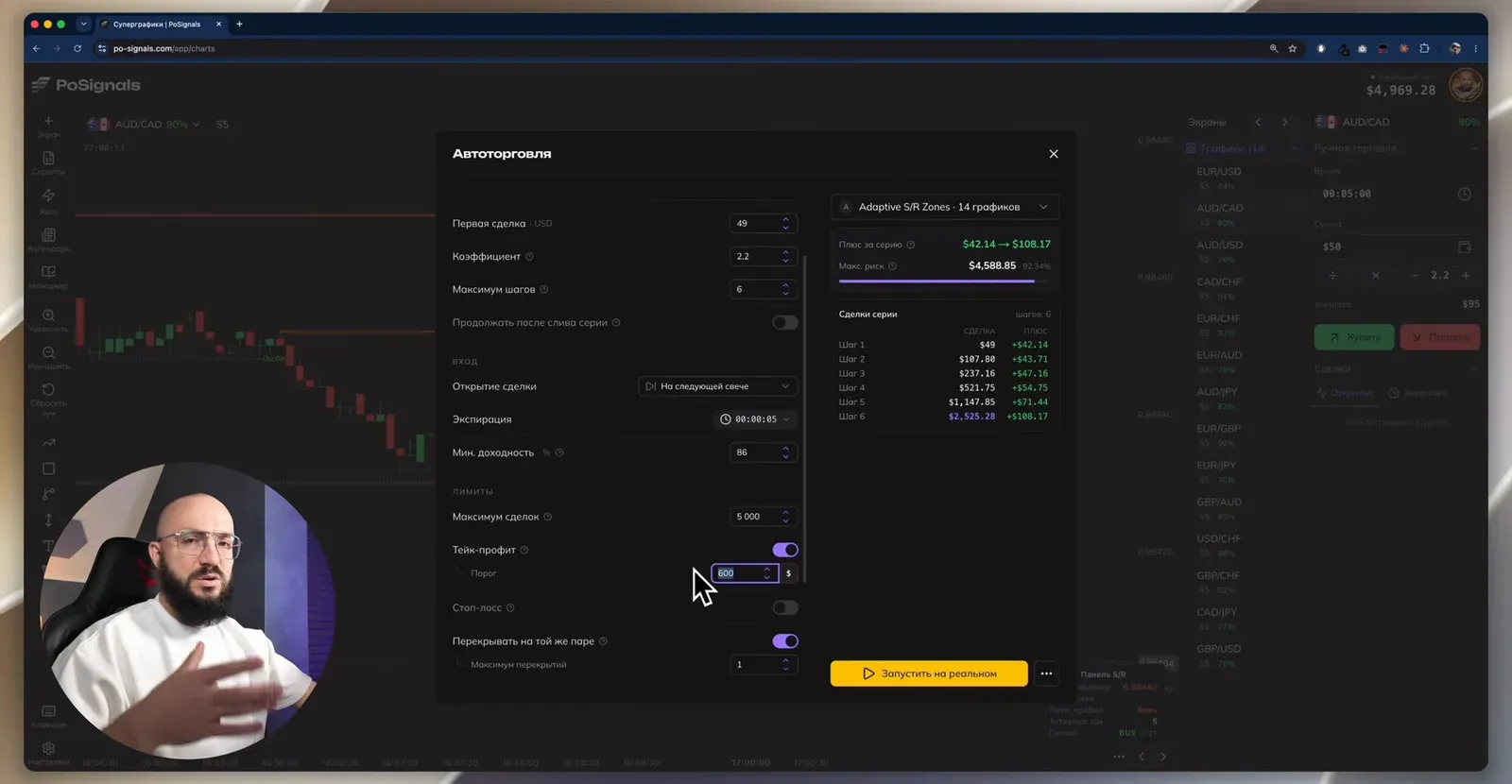
Task: Open the Календарь icon in the sidebar
Action: tap(48, 234)
